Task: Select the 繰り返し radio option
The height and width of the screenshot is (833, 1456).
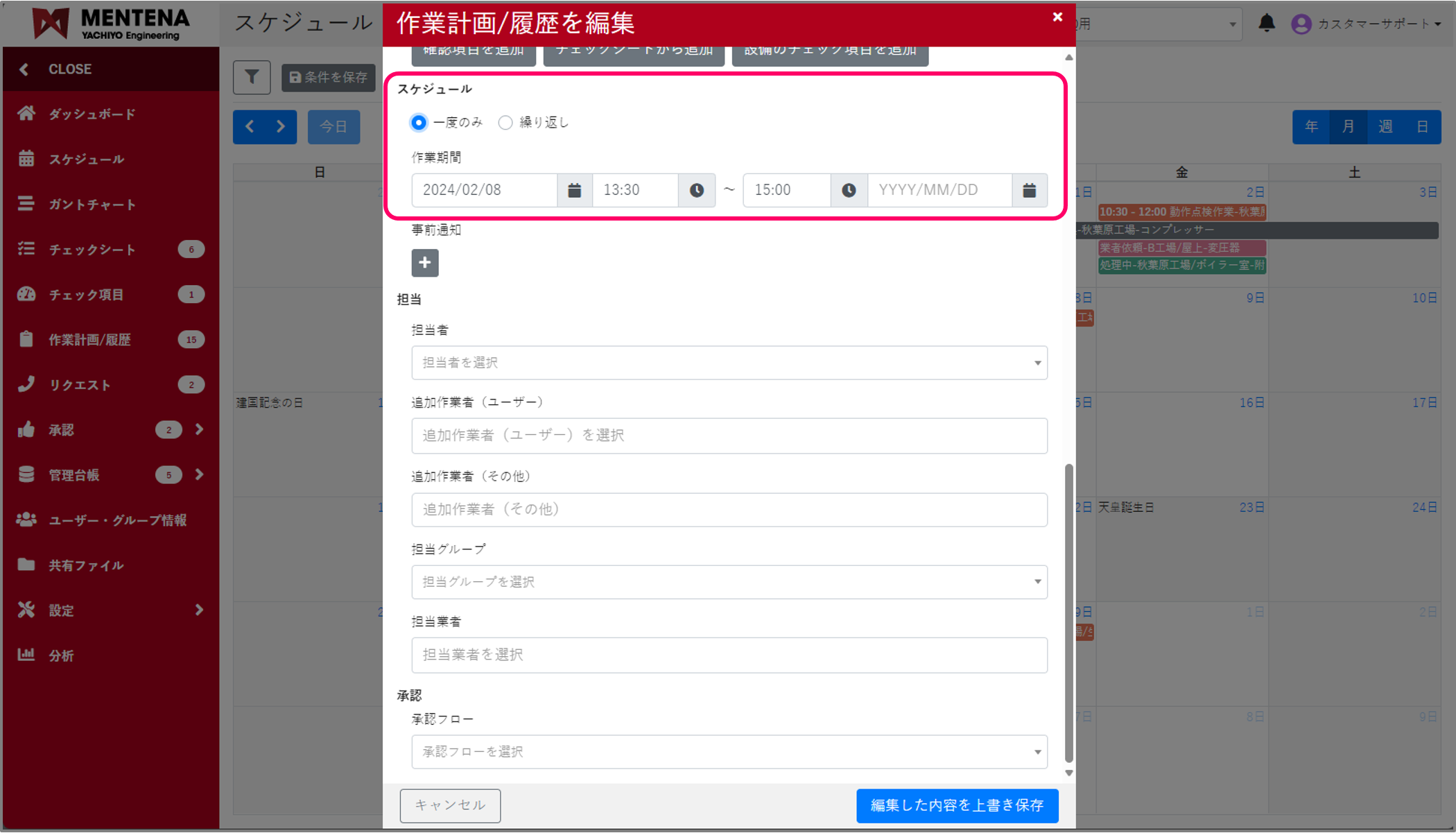Action: click(505, 123)
